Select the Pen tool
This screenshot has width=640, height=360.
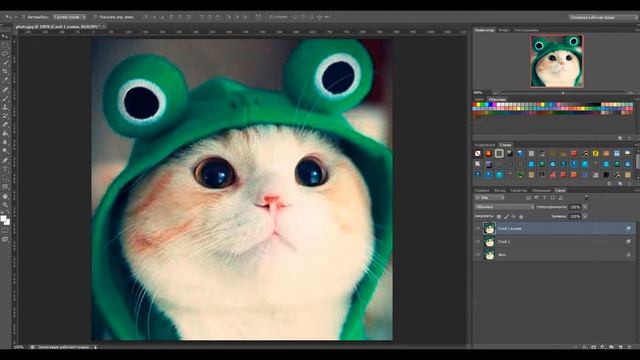coord(5,160)
